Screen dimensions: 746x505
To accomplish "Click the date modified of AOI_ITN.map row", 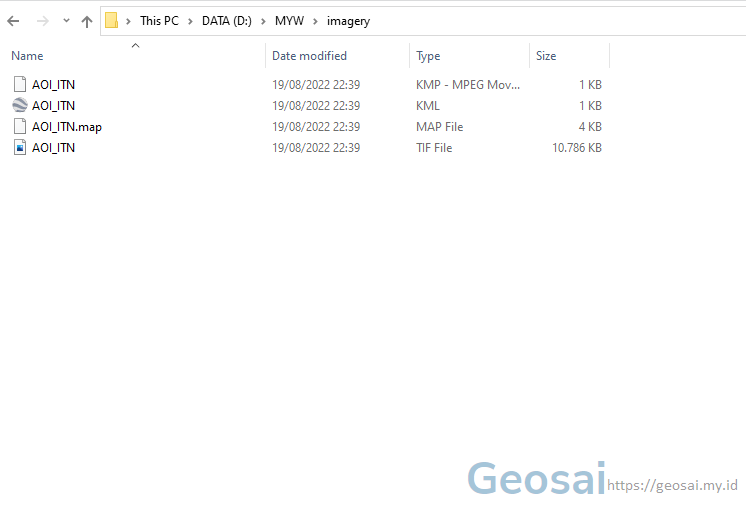I will tap(316, 127).
